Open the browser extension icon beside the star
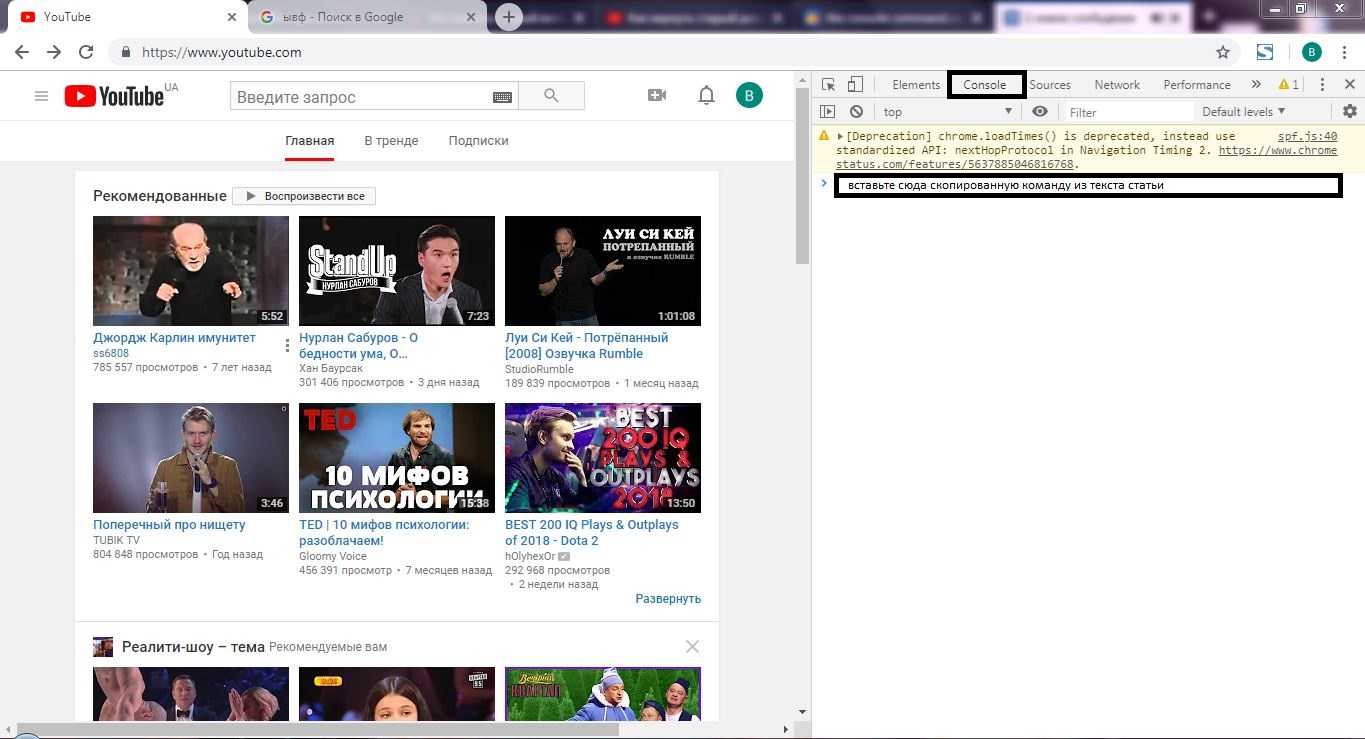1365x739 pixels. (1265, 52)
